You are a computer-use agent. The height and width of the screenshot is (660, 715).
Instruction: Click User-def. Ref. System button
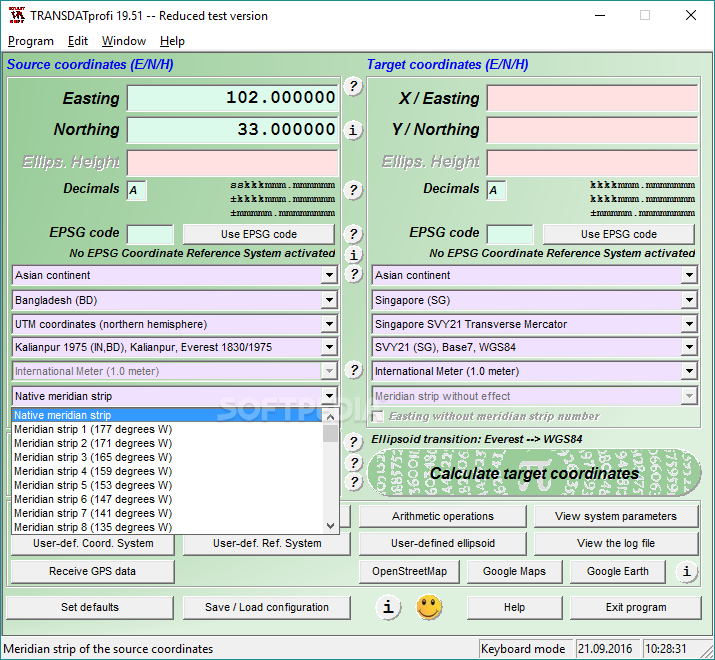pos(267,543)
